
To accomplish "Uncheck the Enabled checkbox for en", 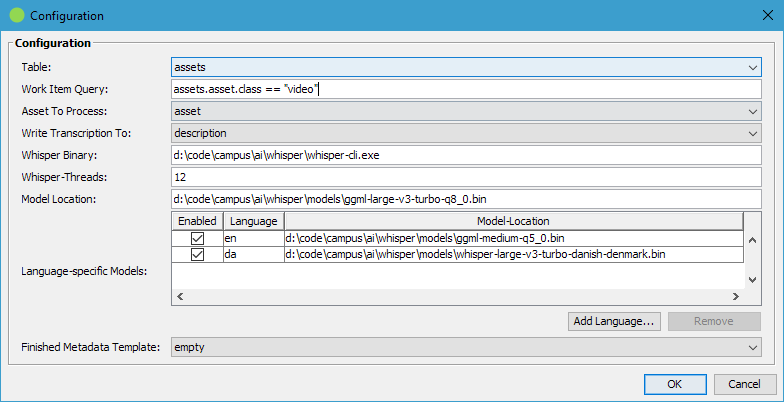I will 198,238.
